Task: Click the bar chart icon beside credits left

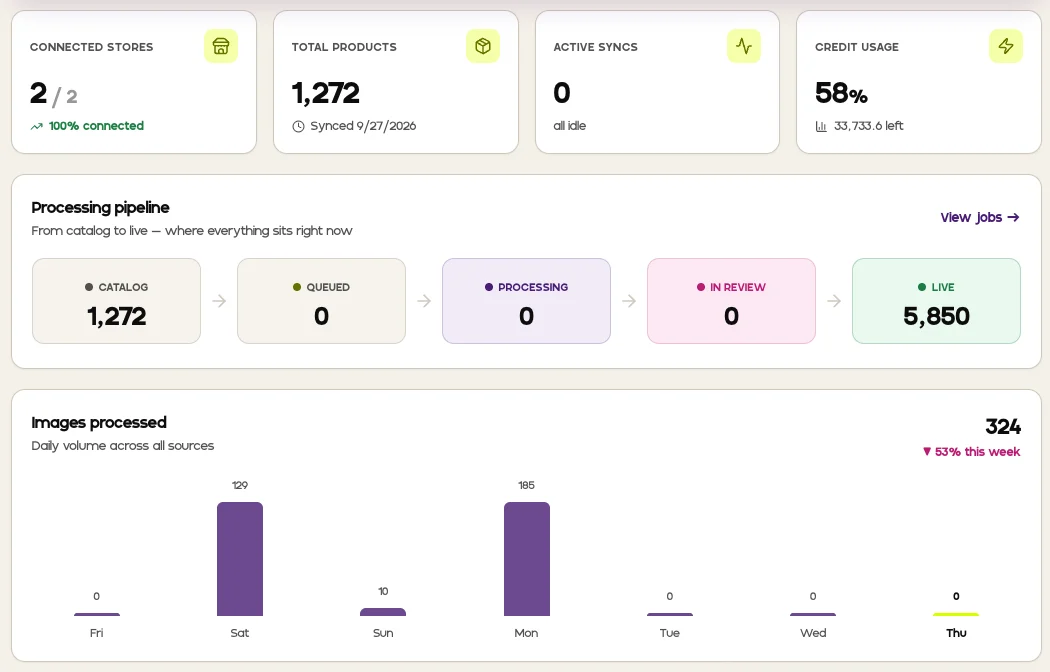Action: (x=821, y=127)
